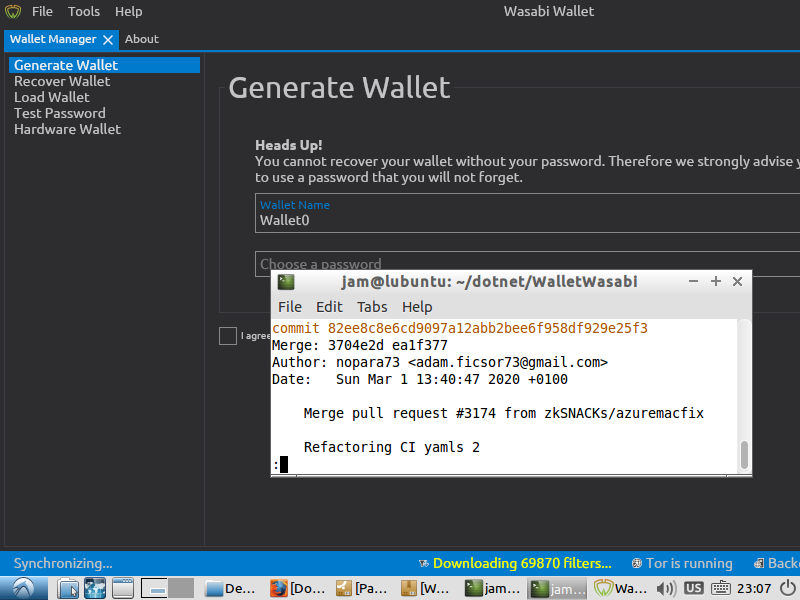Launch the web browser quick-launch icon
This screenshot has width=800, height=600.
pyautogui.click(x=95, y=589)
